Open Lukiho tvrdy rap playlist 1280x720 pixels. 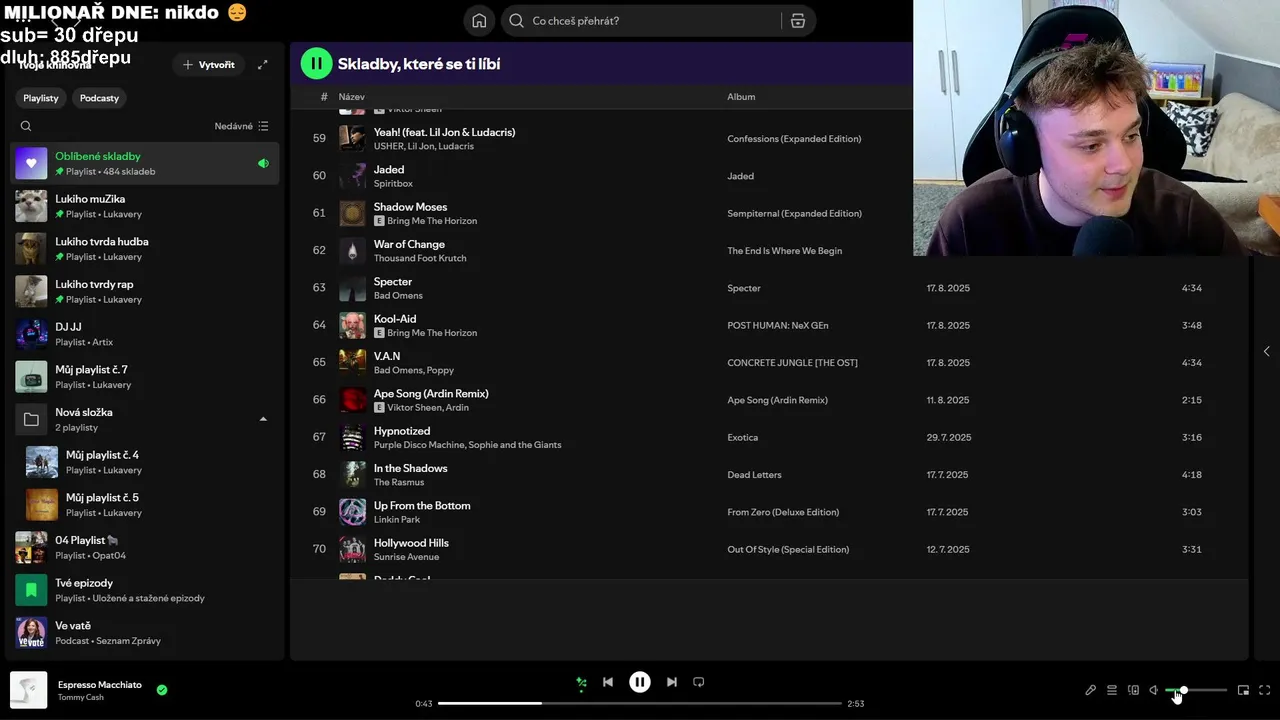pyautogui.click(x=145, y=291)
